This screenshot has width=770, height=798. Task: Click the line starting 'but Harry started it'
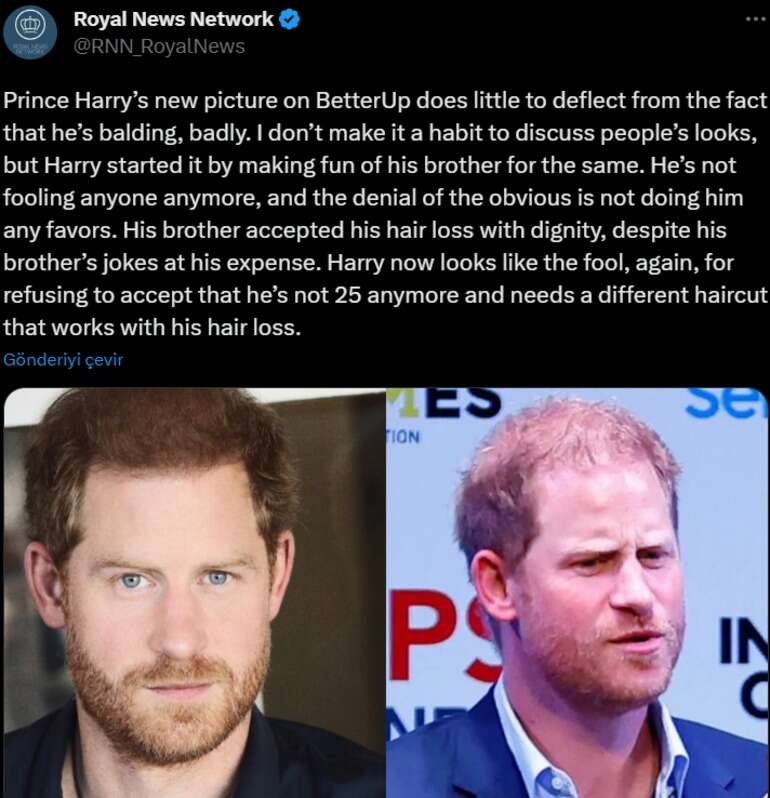(369, 166)
